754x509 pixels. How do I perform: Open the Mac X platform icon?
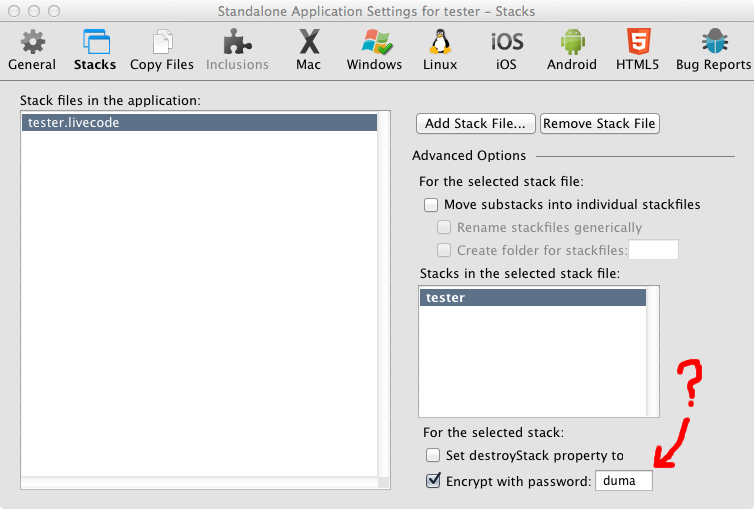pos(309,42)
